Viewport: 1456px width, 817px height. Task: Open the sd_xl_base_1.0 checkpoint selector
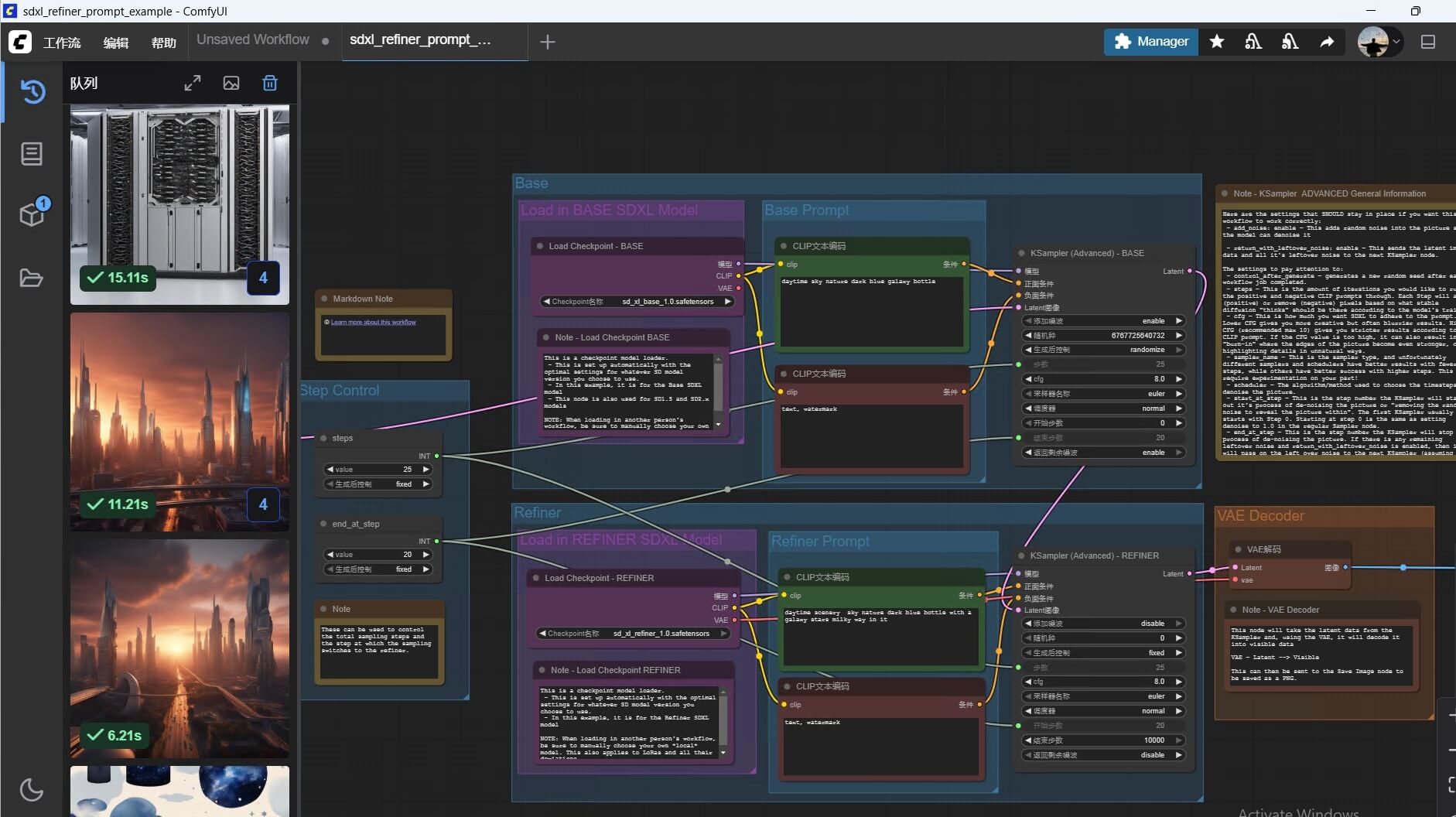pyautogui.click(x=637, y=302)
